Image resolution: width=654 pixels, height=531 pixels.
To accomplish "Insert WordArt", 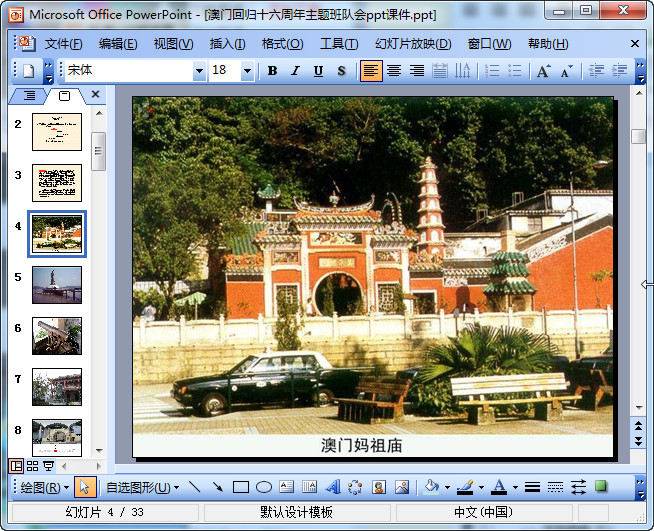I will [x=332, y=487].
